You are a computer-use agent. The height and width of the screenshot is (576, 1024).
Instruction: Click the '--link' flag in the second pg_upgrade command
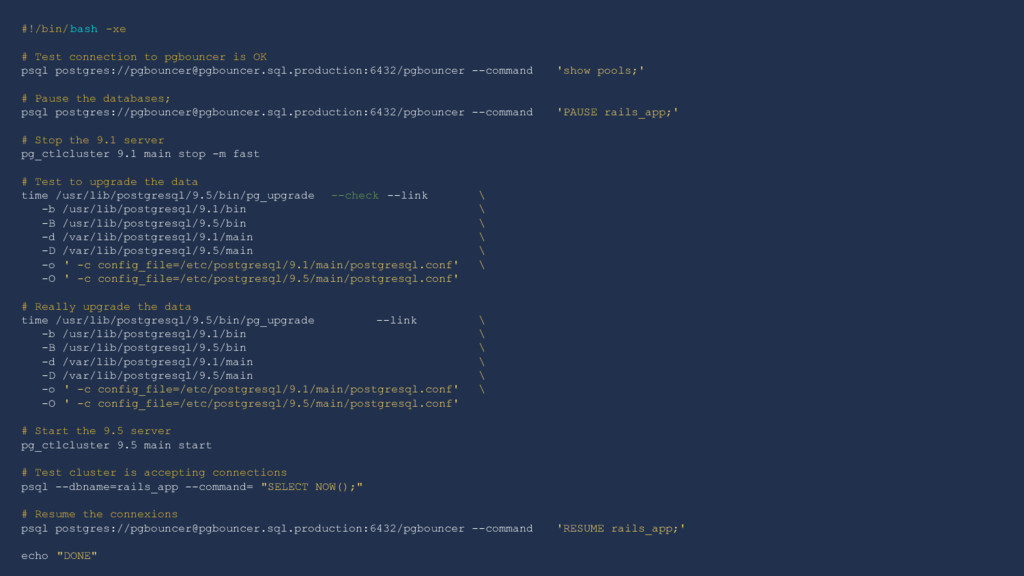(396, 320)
